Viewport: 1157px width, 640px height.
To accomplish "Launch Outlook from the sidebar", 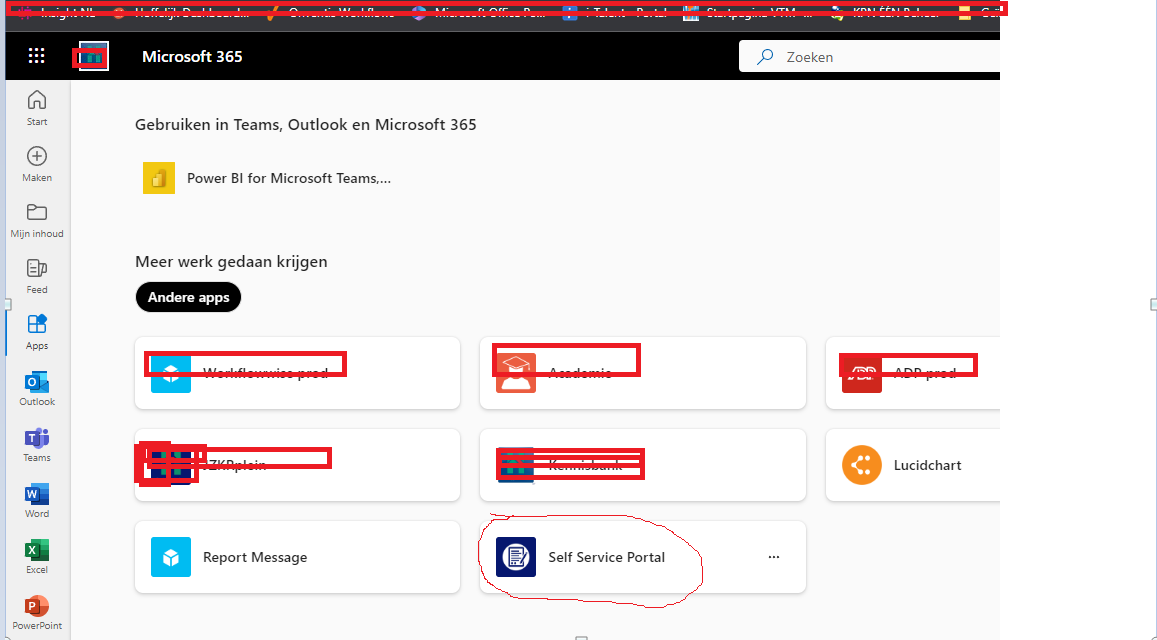I will [37, 388].
